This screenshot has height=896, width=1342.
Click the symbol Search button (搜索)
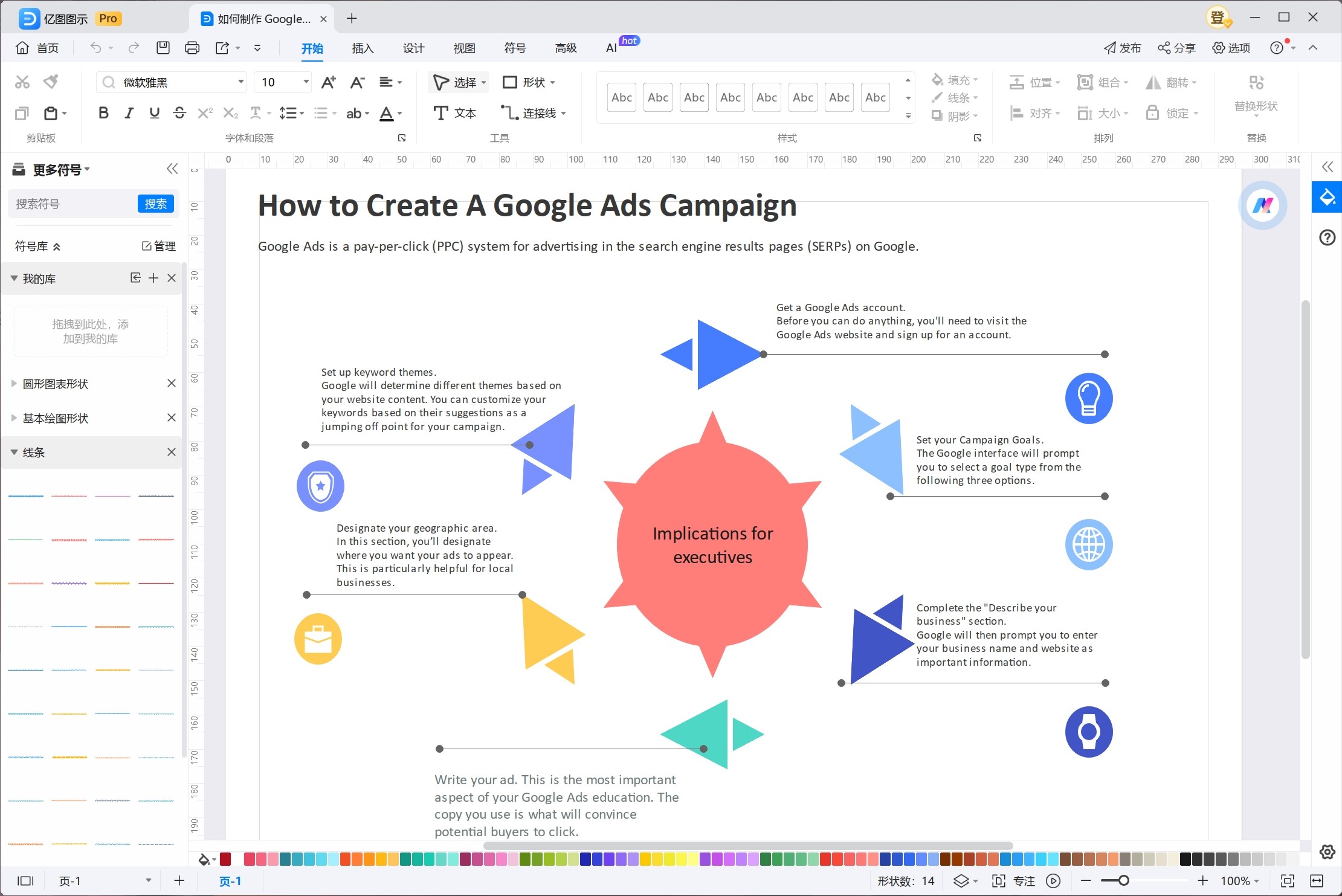tap(155, 204)
